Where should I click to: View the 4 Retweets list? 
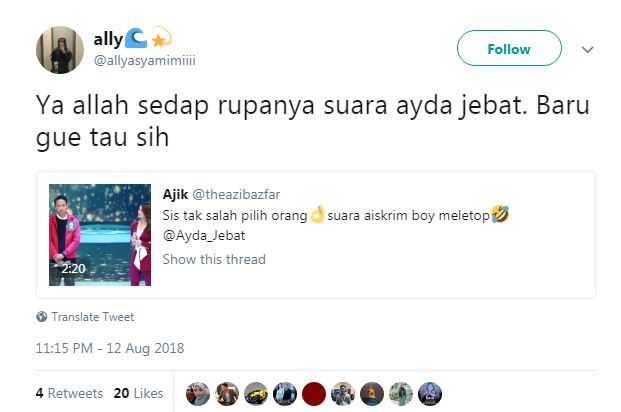69,393
